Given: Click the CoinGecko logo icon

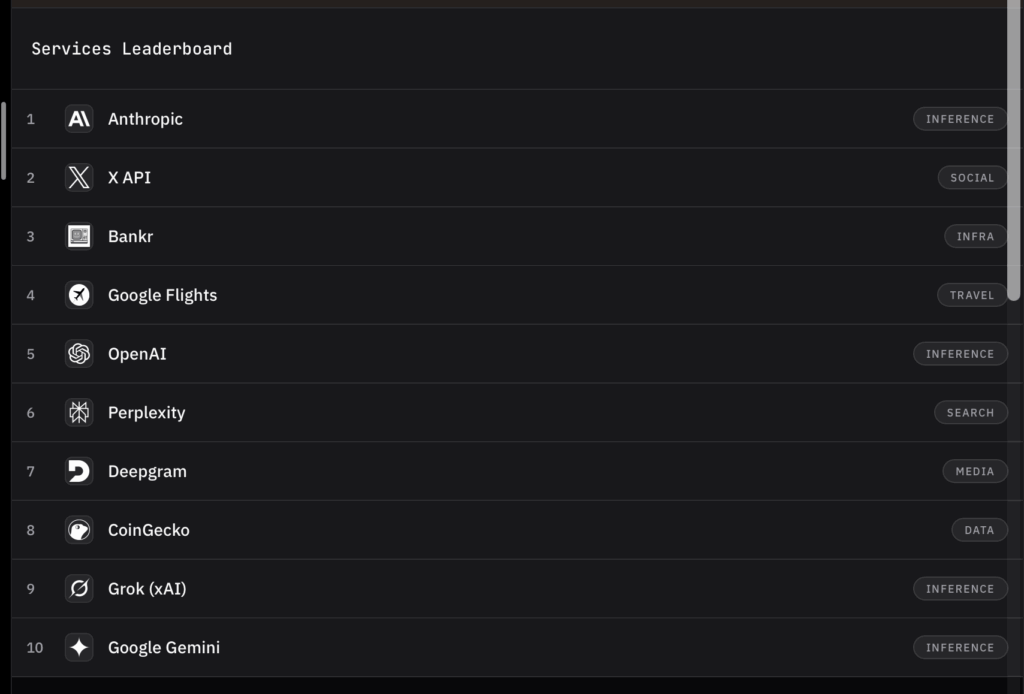Looking at the screenshot, I should coord(79,530).
